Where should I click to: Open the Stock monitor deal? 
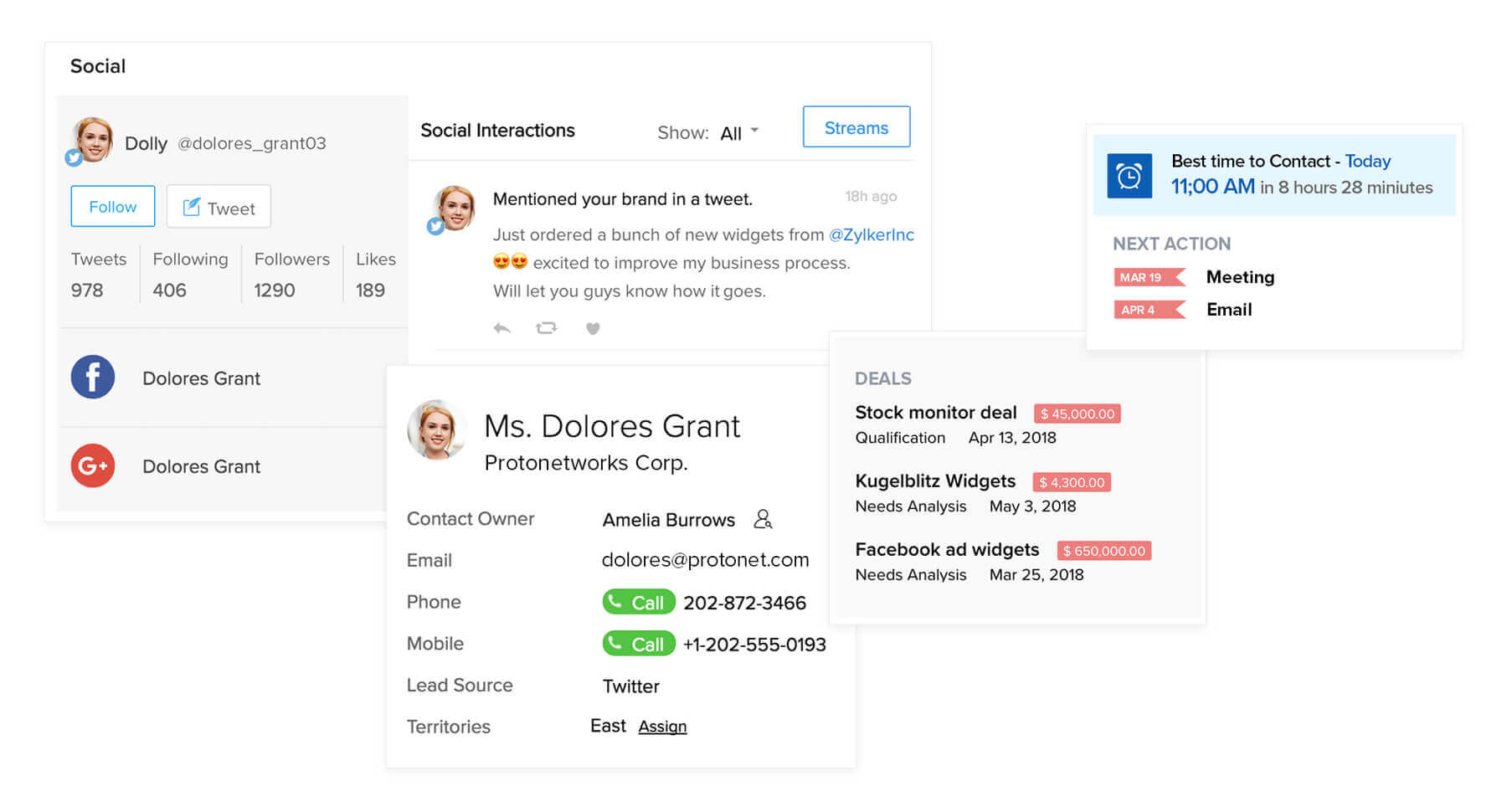click(x=935, y=413)
